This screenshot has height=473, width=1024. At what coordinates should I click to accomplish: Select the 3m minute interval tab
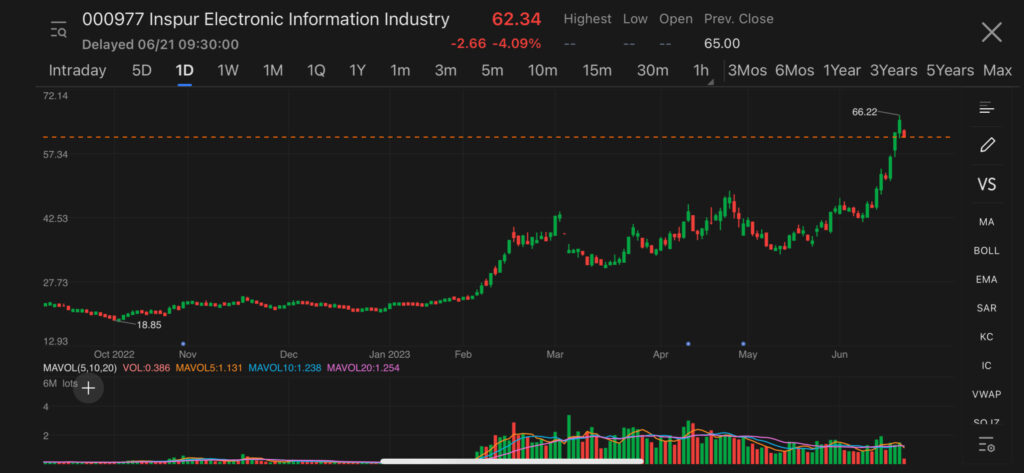point(445,71)
